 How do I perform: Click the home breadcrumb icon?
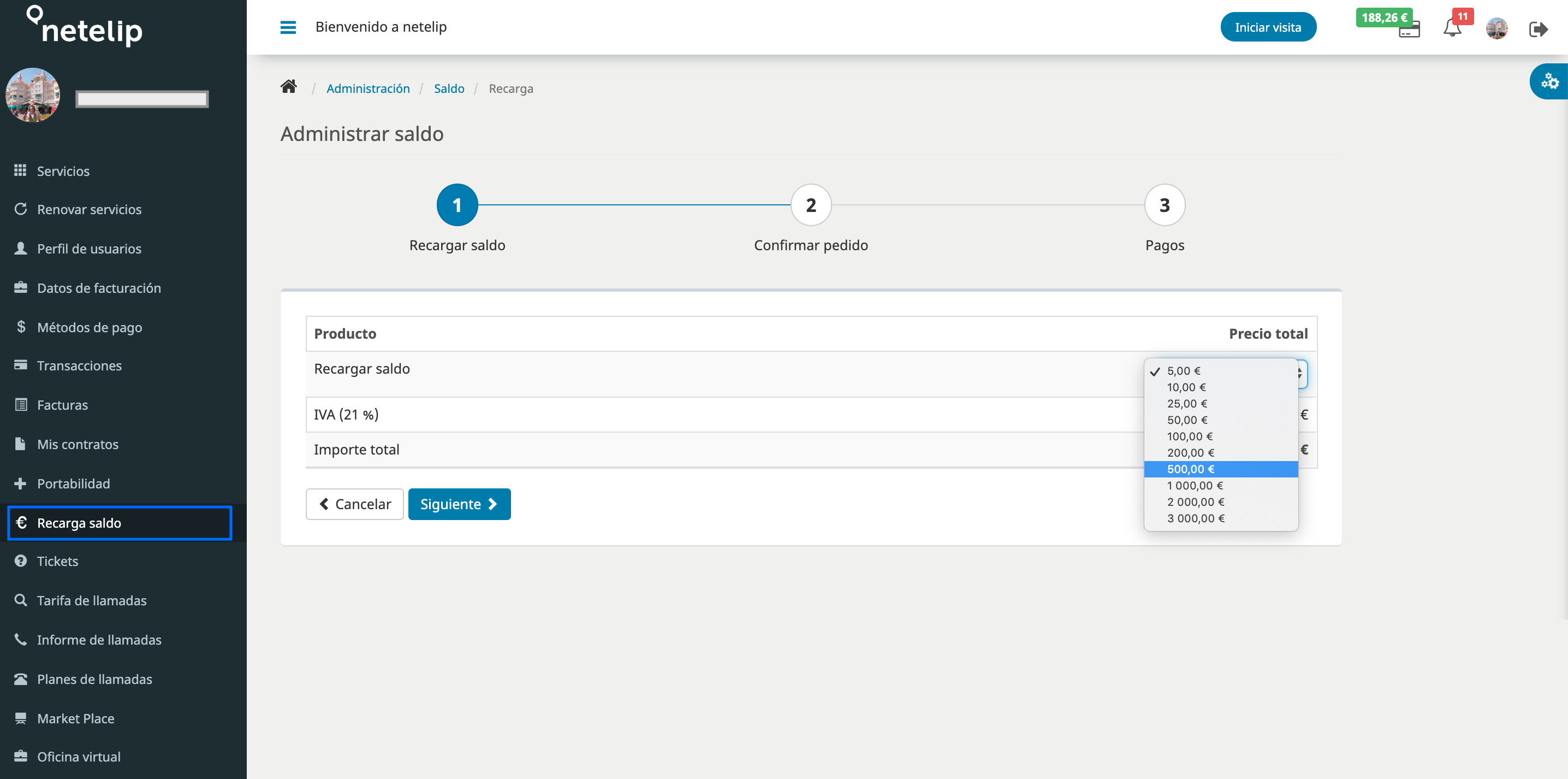point(289,87)
